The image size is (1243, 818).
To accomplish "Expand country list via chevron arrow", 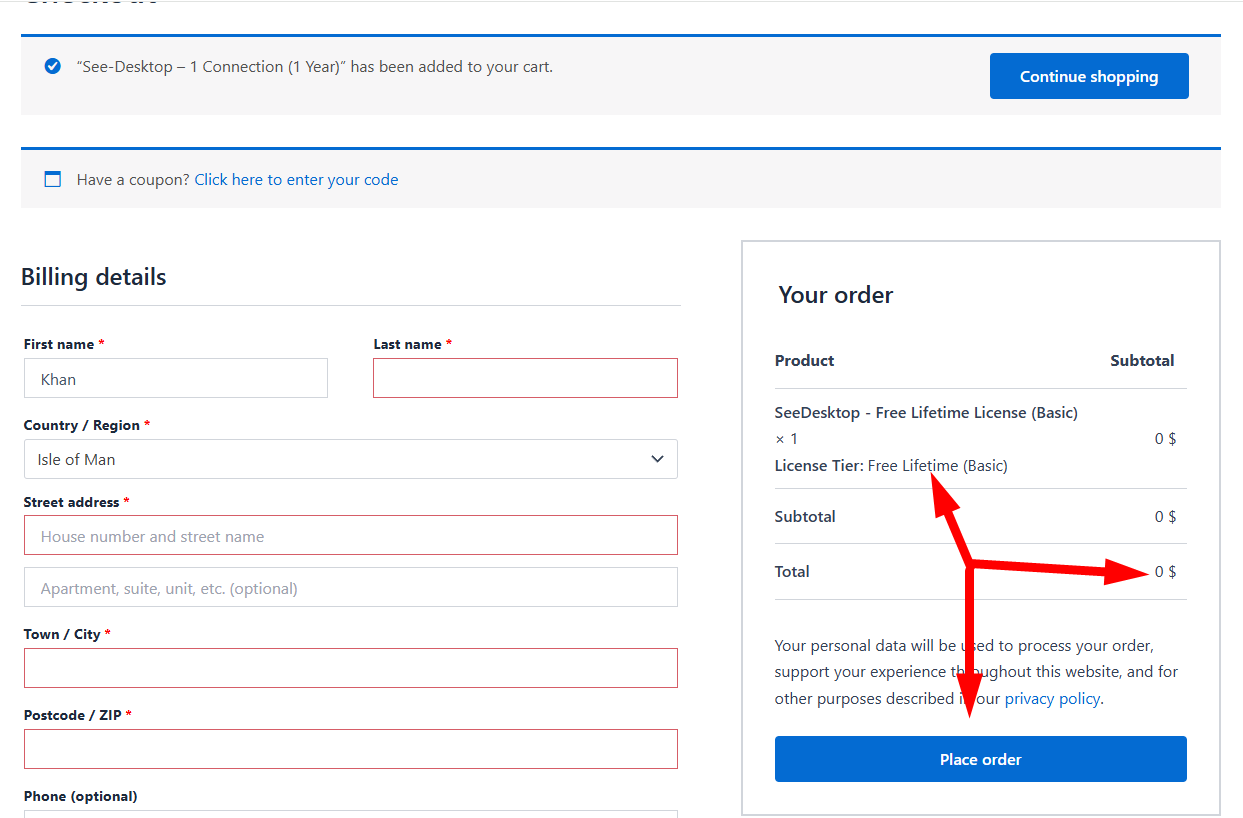I will click(x=657, y=459).
